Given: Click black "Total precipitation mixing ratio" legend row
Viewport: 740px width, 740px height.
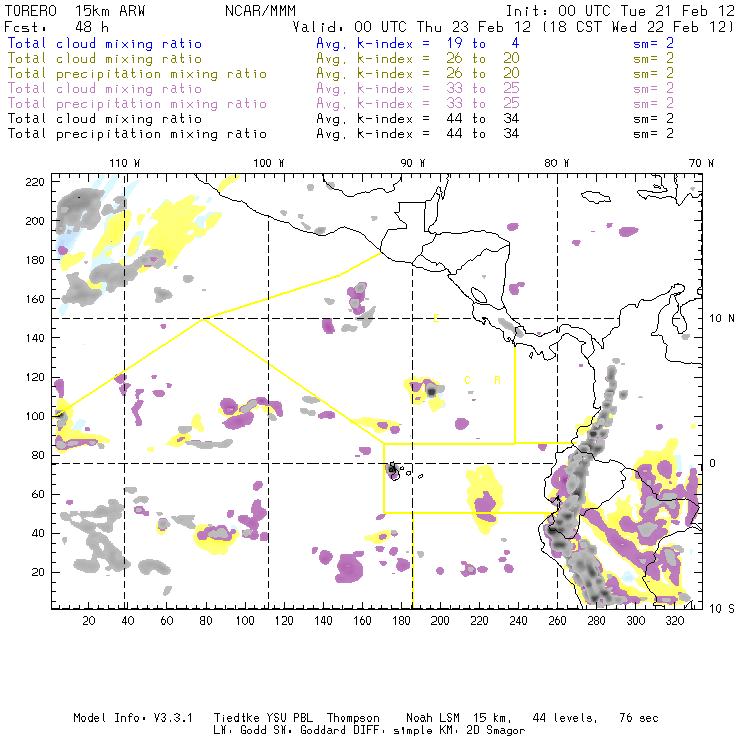Looking at the screenshot, I should pos(137,134).
